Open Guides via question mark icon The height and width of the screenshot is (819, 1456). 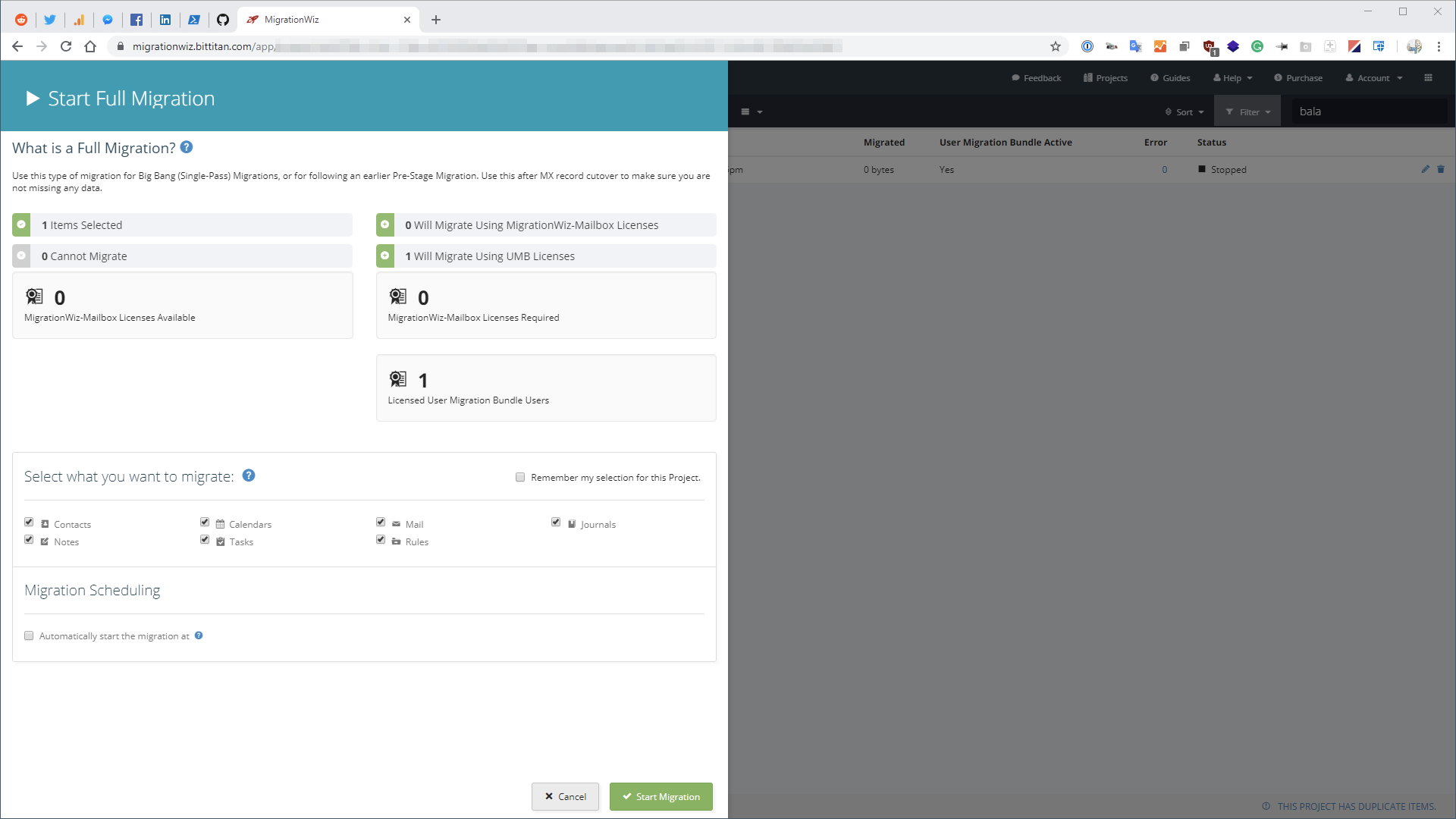(1153, 77)
